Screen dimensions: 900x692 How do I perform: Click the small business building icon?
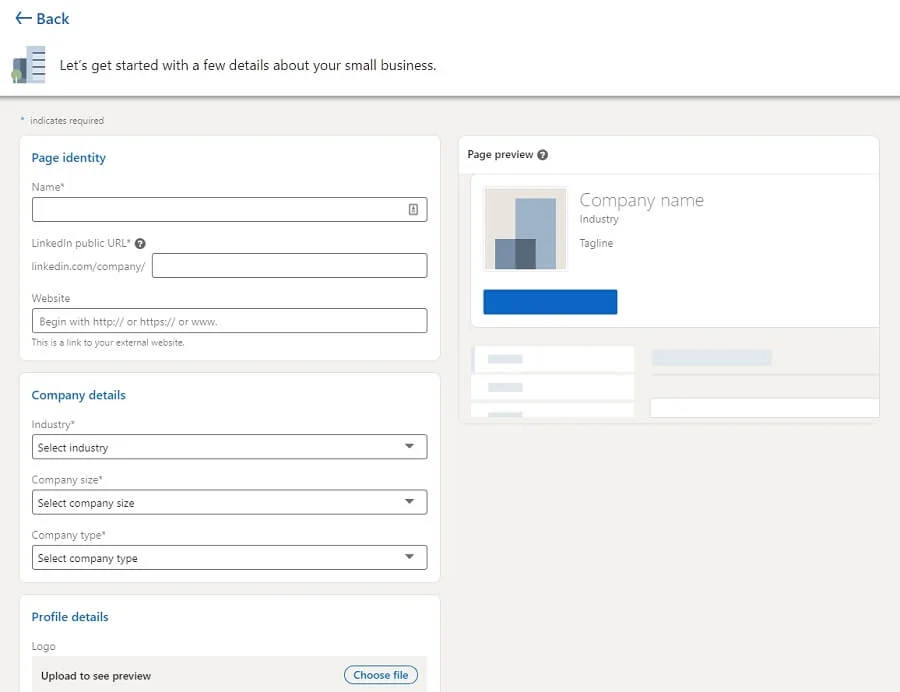pos(29,65)
